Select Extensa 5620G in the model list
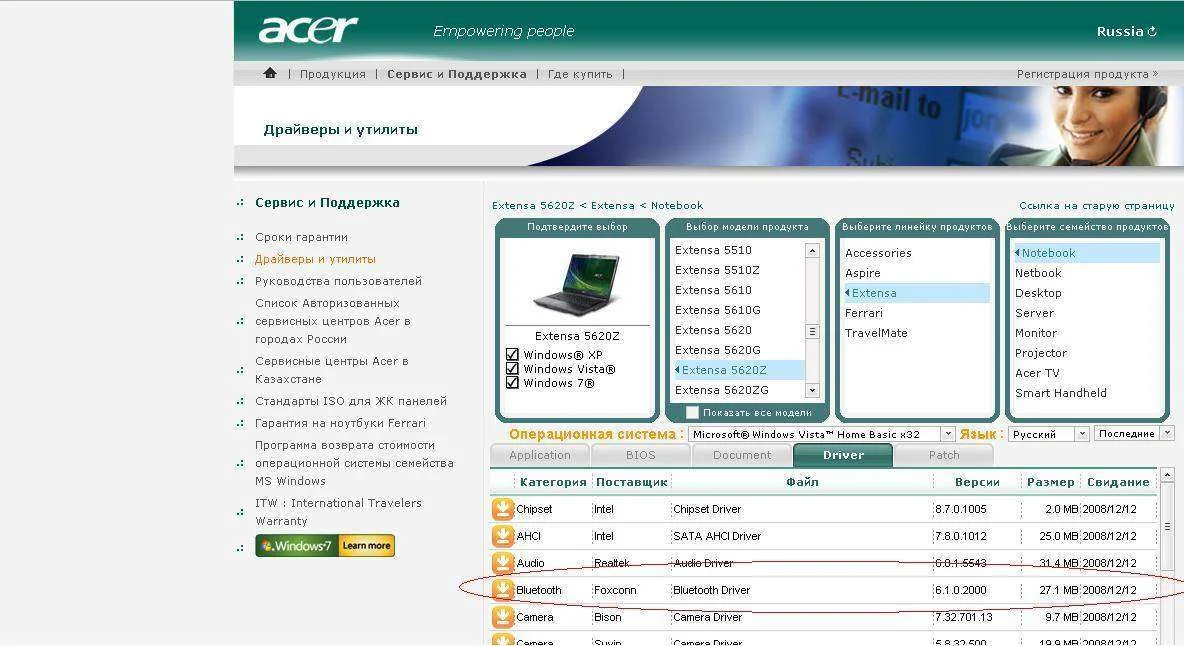 717,350
